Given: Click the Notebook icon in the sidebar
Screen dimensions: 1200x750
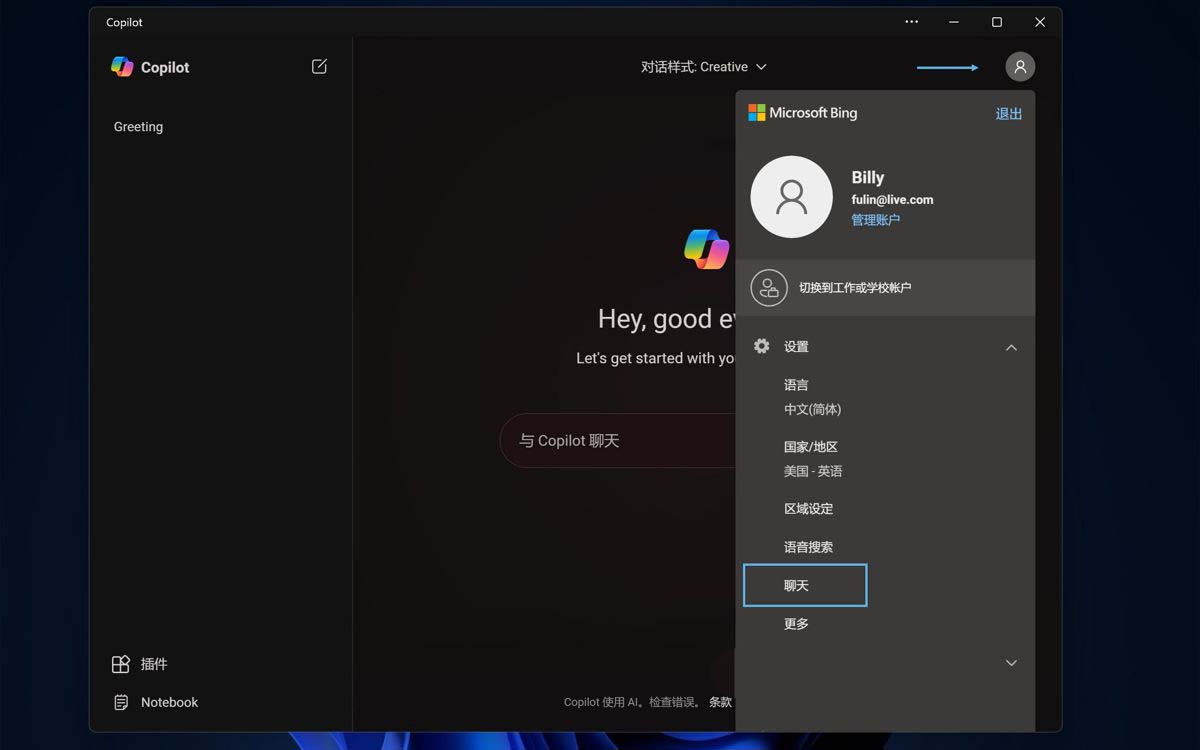Looking at the screenshot, I should coord(121,702).
